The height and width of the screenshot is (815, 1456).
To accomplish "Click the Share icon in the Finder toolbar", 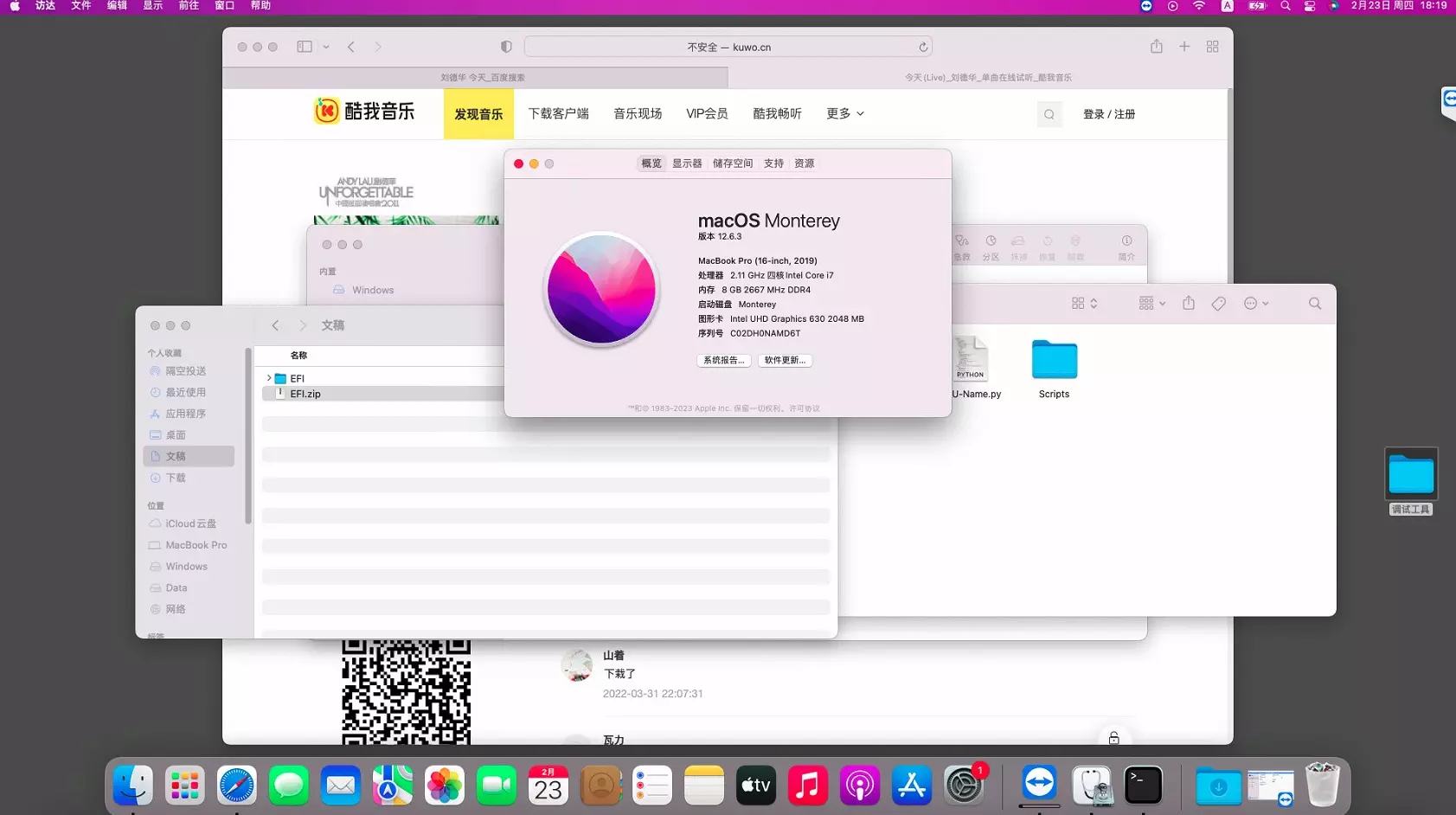I will pos(1190,303).
